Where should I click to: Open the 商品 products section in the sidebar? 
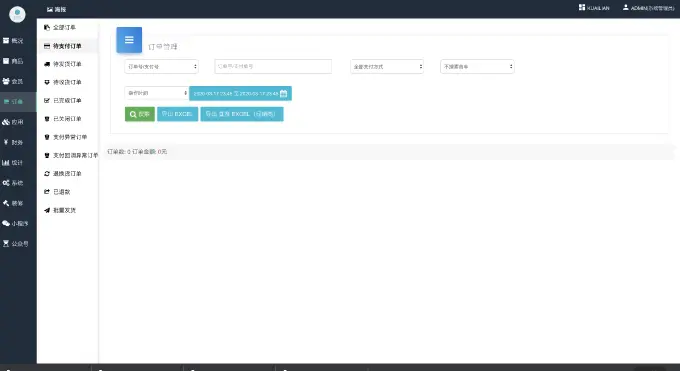pos(13,61)
